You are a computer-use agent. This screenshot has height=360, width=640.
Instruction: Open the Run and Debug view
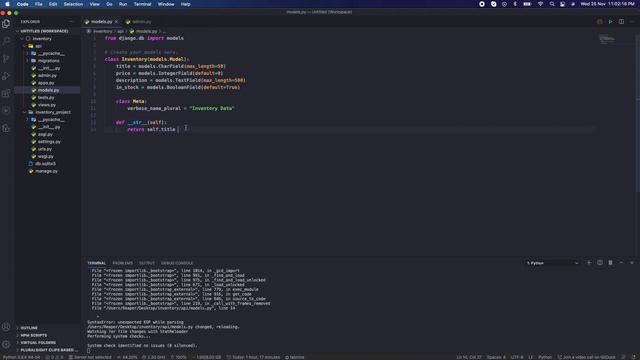[6, 76]
